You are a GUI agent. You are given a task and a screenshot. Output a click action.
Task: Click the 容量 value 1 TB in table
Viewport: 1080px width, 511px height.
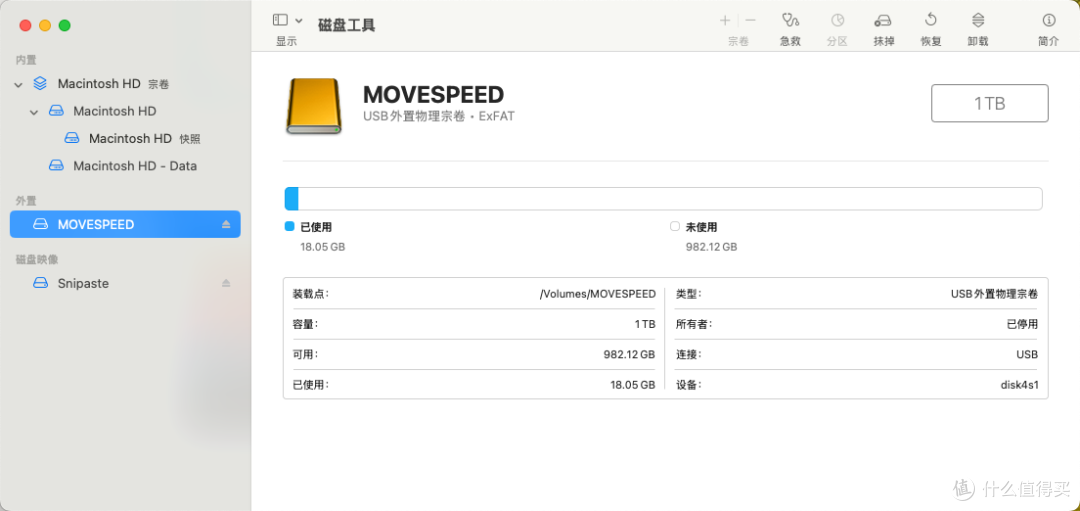tap(645, 324)
